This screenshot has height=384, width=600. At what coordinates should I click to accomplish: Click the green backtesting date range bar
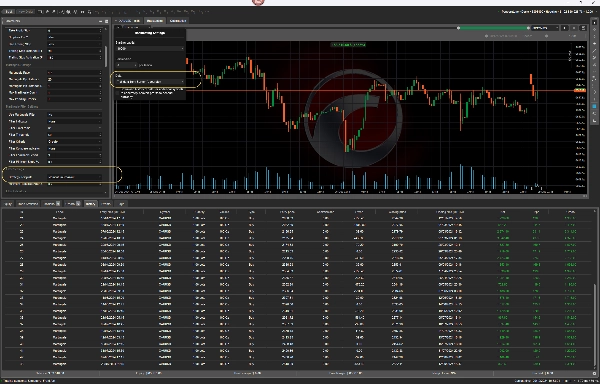point(493,28)
